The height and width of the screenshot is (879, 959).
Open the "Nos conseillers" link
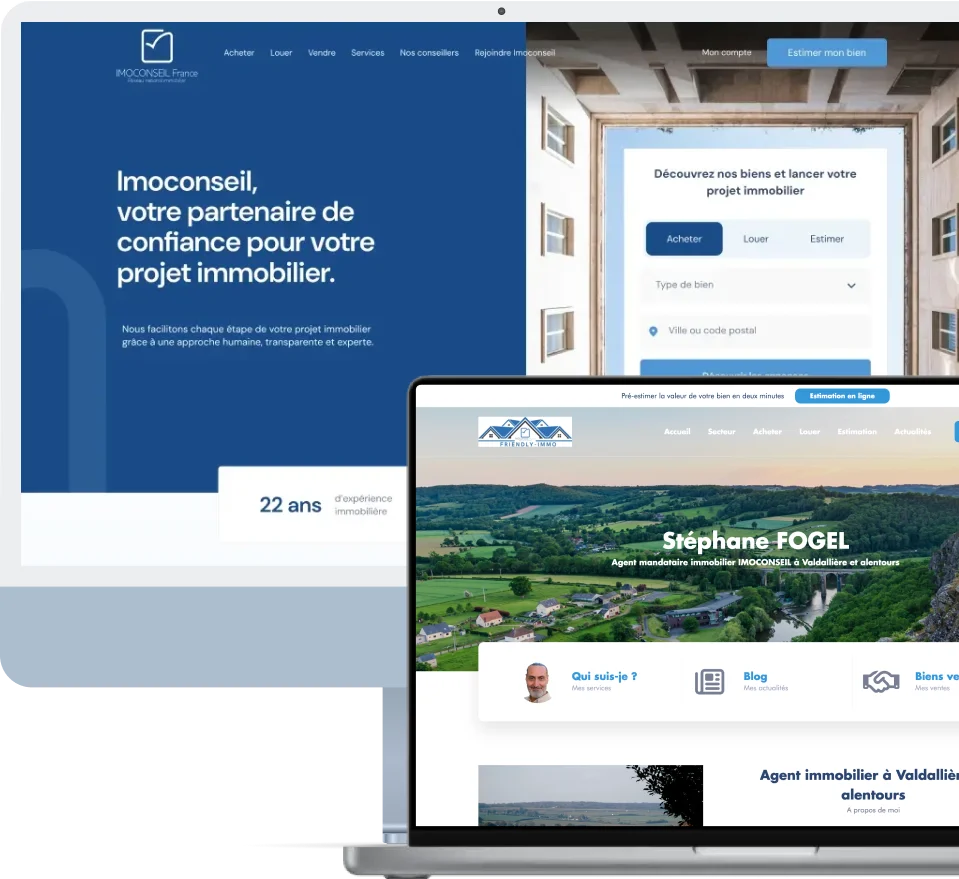[429, 52]
